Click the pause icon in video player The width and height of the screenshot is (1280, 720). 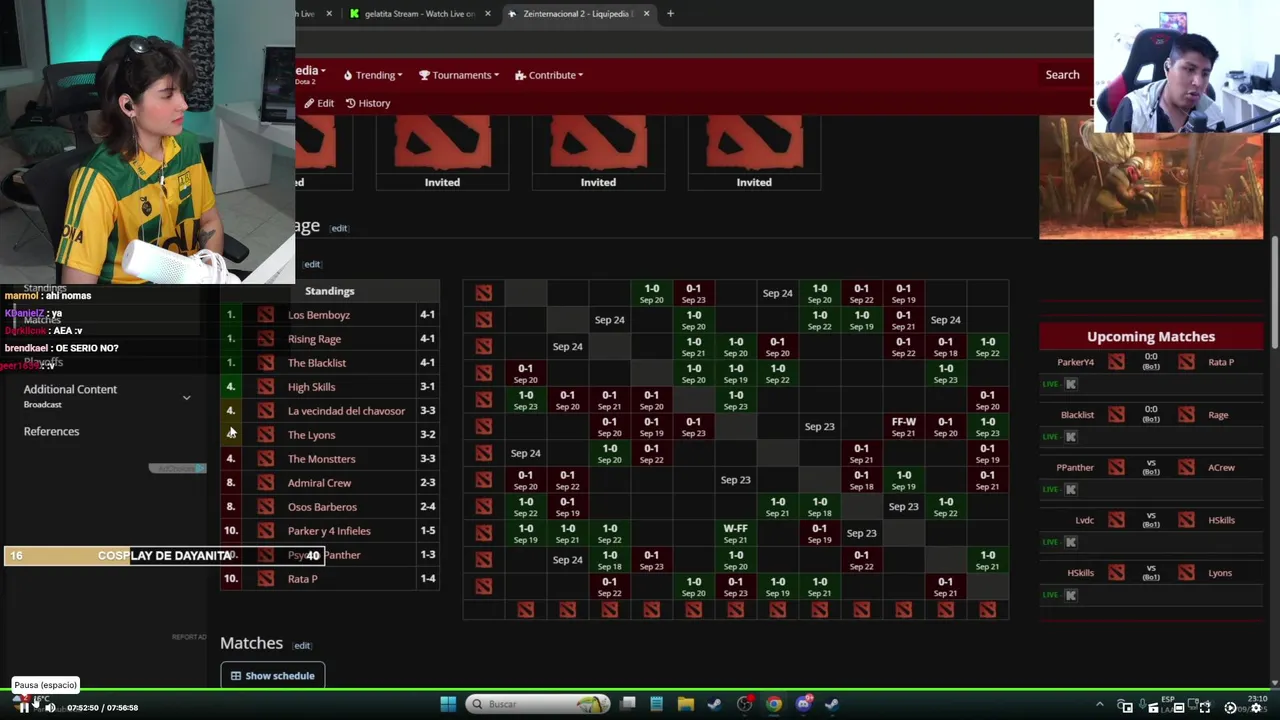[24, 707]
